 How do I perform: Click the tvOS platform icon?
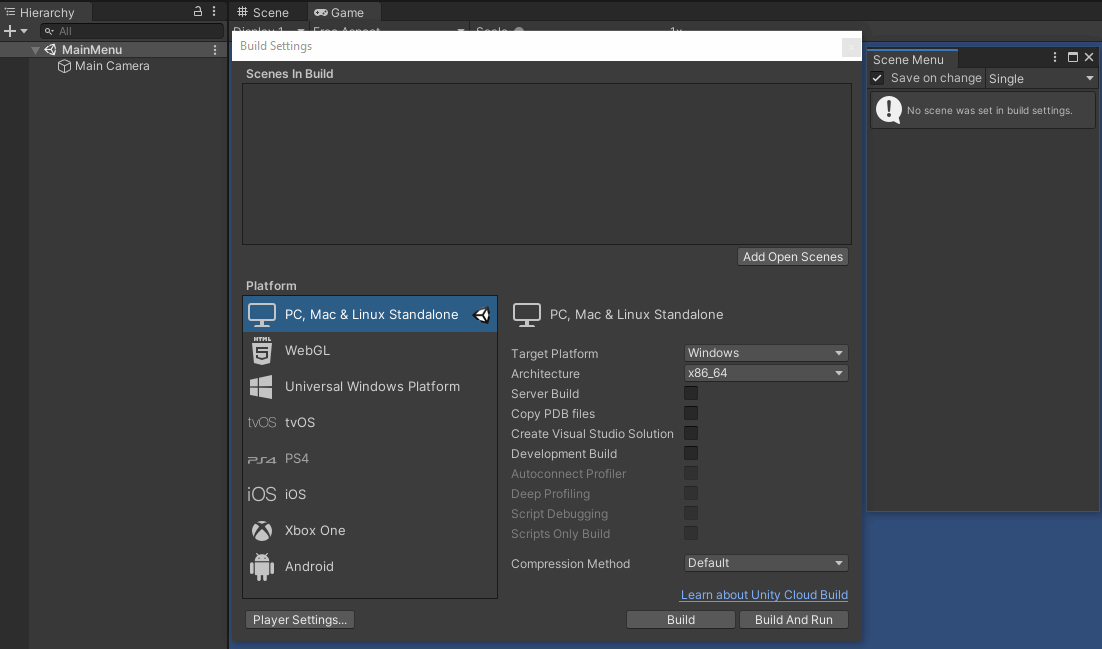pos(261,423)
